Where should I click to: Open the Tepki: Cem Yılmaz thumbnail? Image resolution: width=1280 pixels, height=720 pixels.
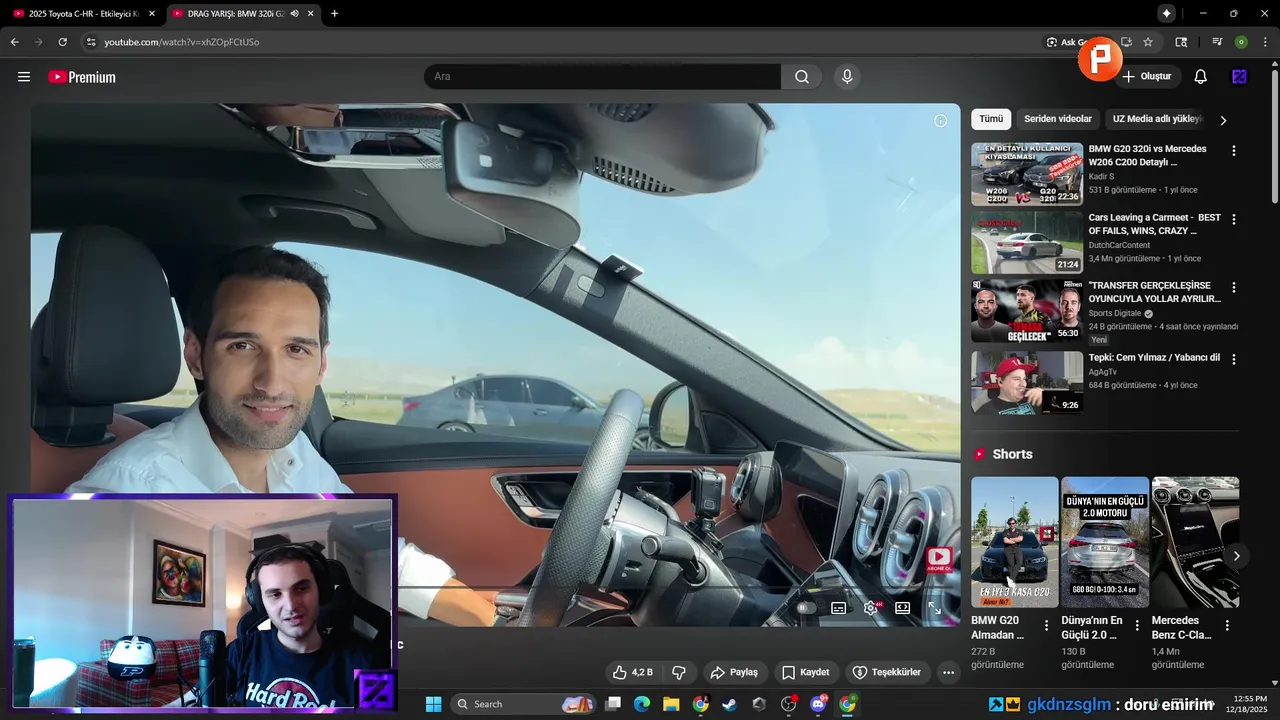tap(1027, 382)
